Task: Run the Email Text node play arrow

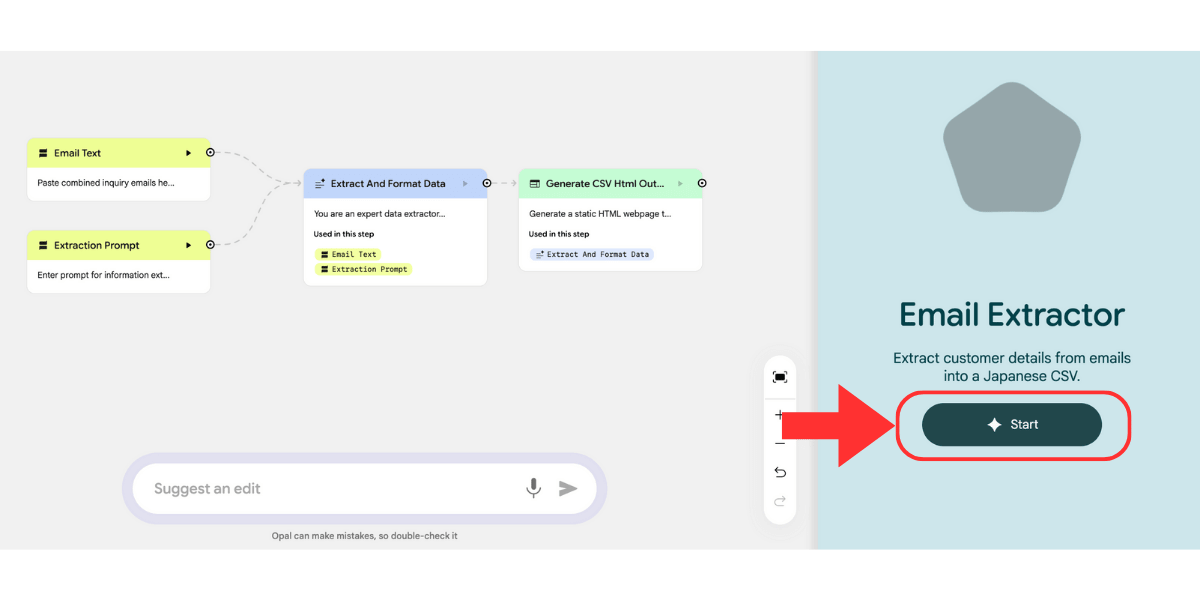Action: pos(188,153)
